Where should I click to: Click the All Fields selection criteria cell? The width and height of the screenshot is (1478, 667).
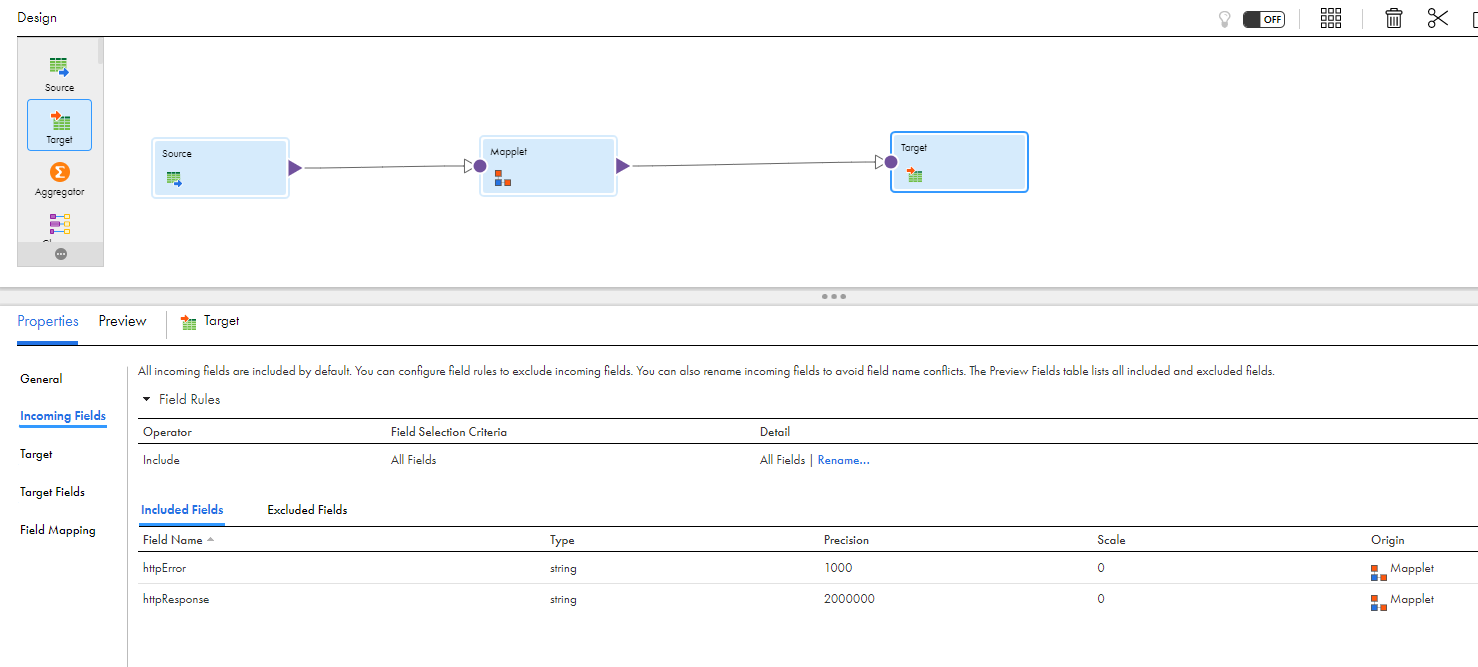tap(413, 460)
